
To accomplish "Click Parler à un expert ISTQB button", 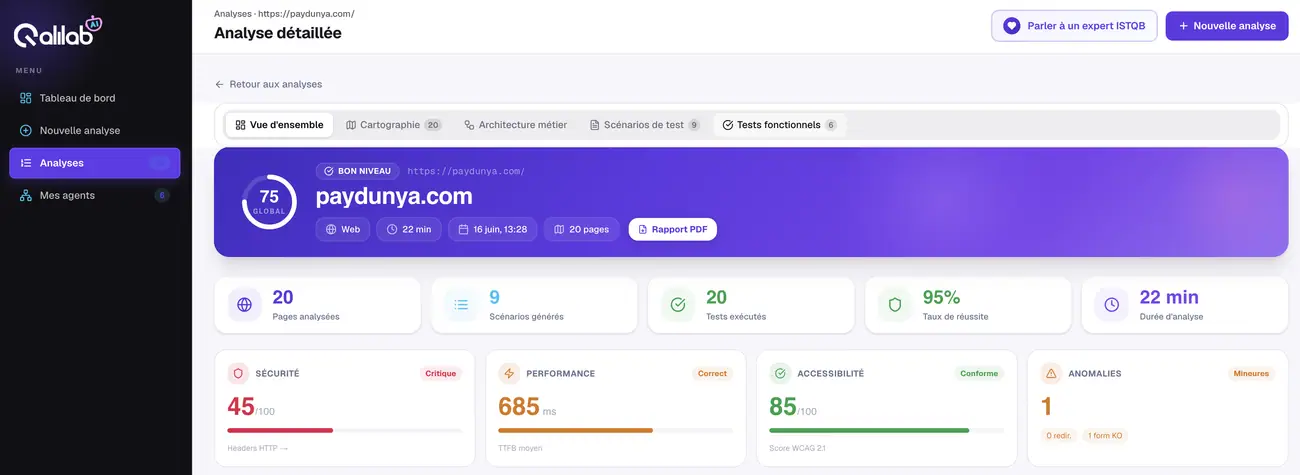I will click(1075, 26).
